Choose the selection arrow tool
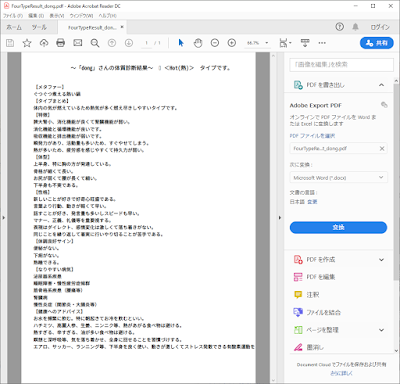Image resolution: width=400 pixels, height=384 pixels. pos(181,43)
